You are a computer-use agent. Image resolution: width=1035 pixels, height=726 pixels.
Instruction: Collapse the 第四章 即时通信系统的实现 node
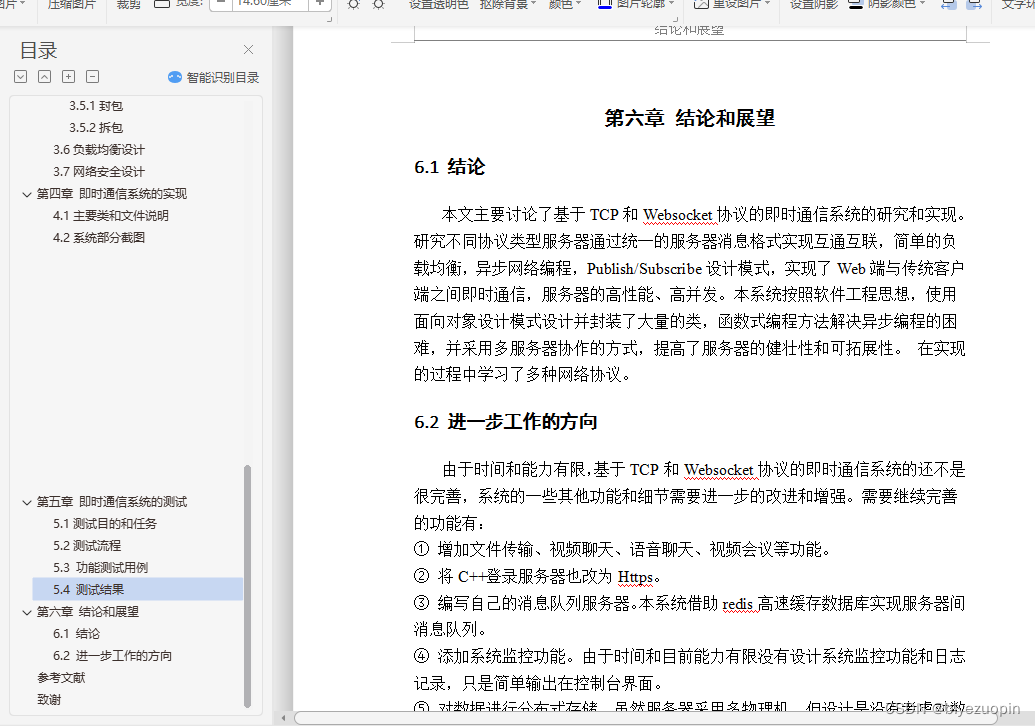[x=26, y=194]
